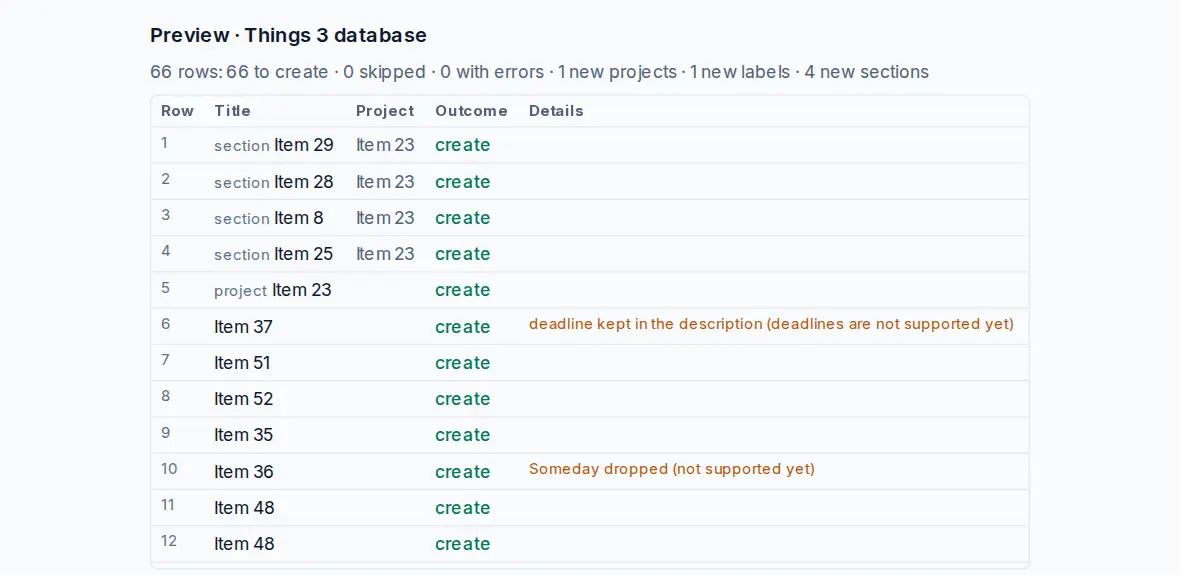Select the "deadline kept in the description" warning
The width and height of the screenshot is (1180, 575).
pyautogui.click(x=771, y=324)
